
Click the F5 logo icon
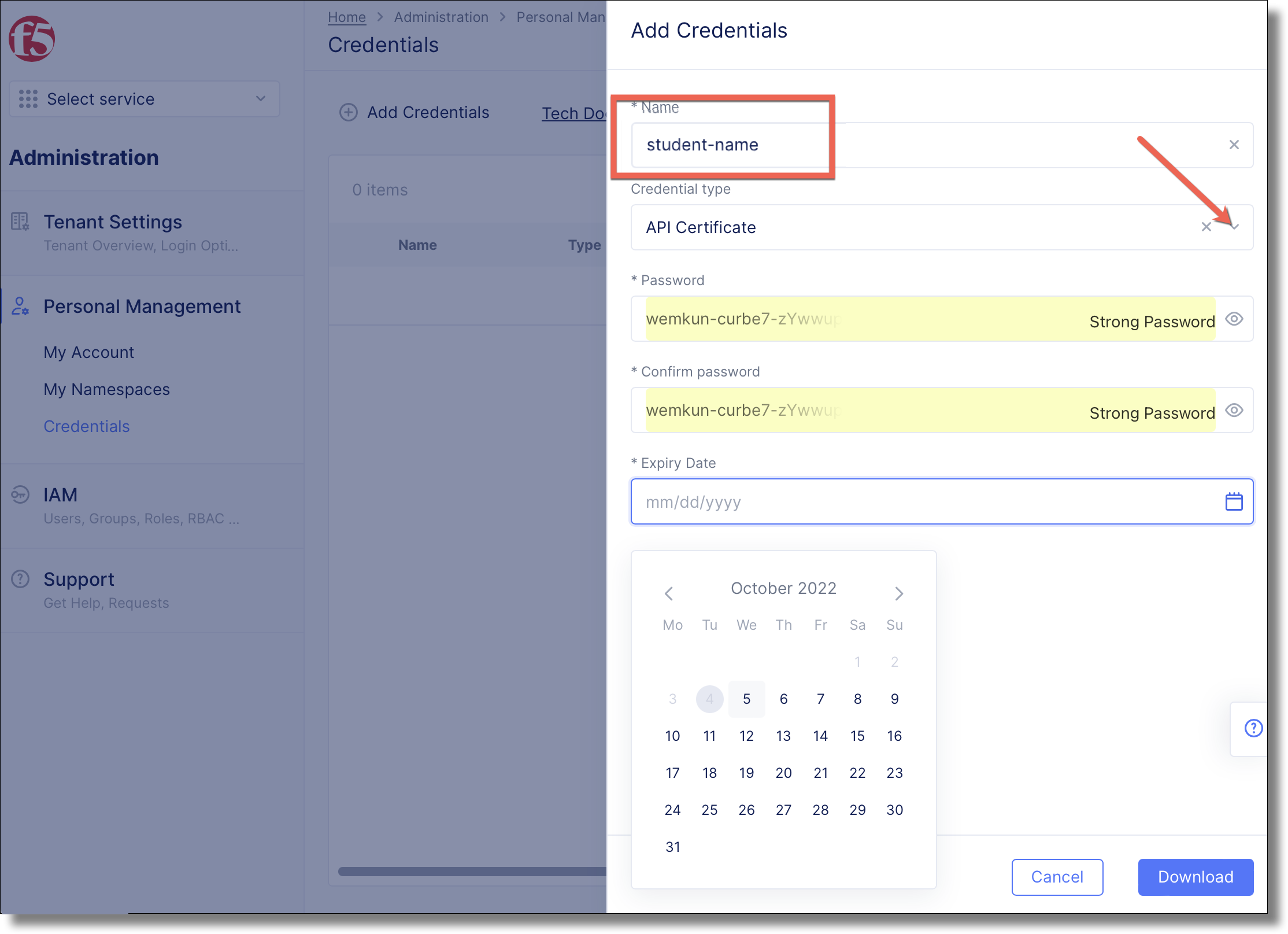tap(32, 39)
